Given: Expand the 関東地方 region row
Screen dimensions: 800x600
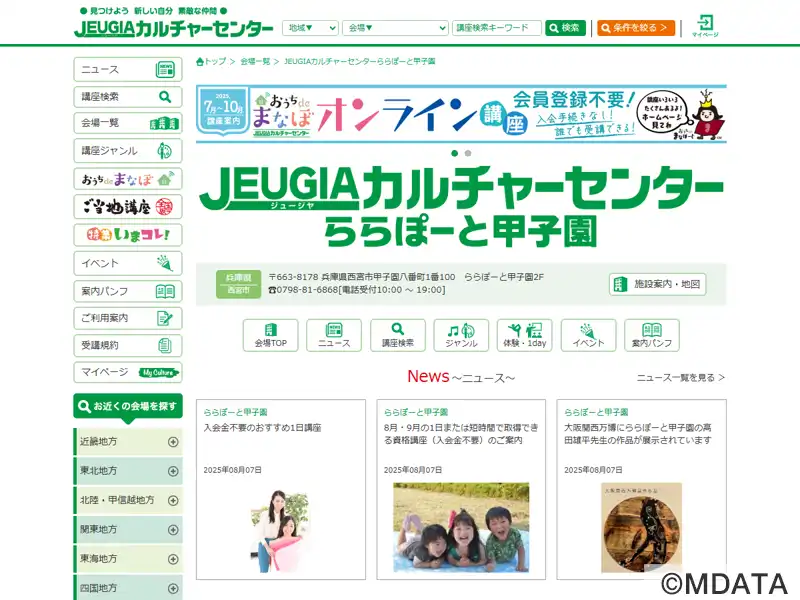Looking at the screenshot, I should (x=128, y=530).
